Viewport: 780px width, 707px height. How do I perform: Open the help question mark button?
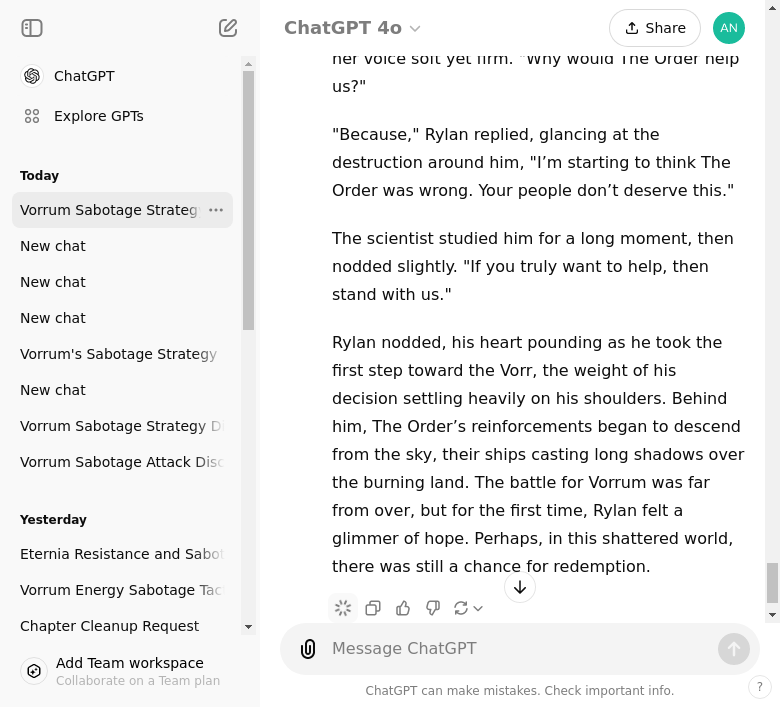[x=760, y=687]
